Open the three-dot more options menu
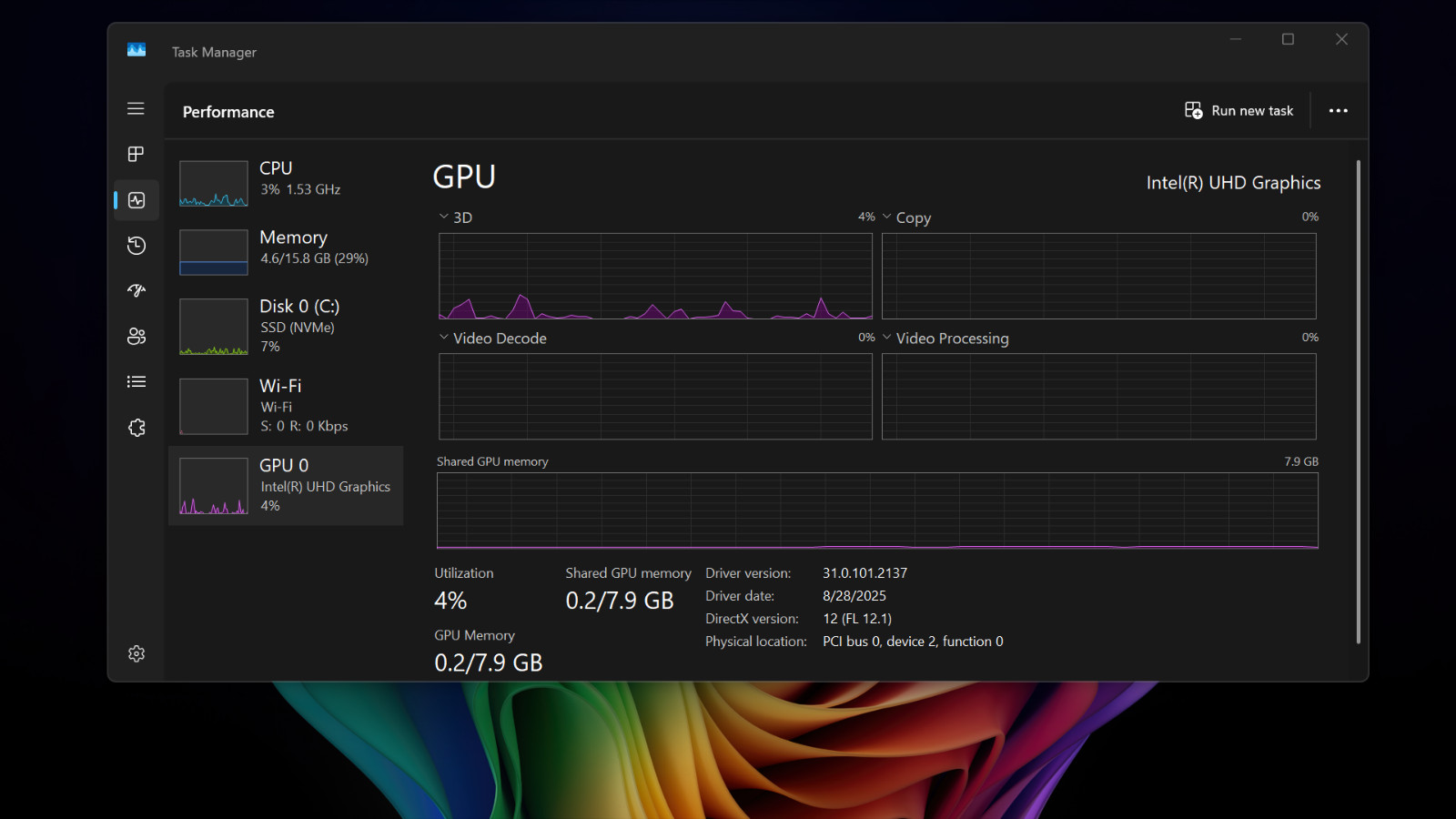1456x819 pixels. click(x=1338, y=111)
